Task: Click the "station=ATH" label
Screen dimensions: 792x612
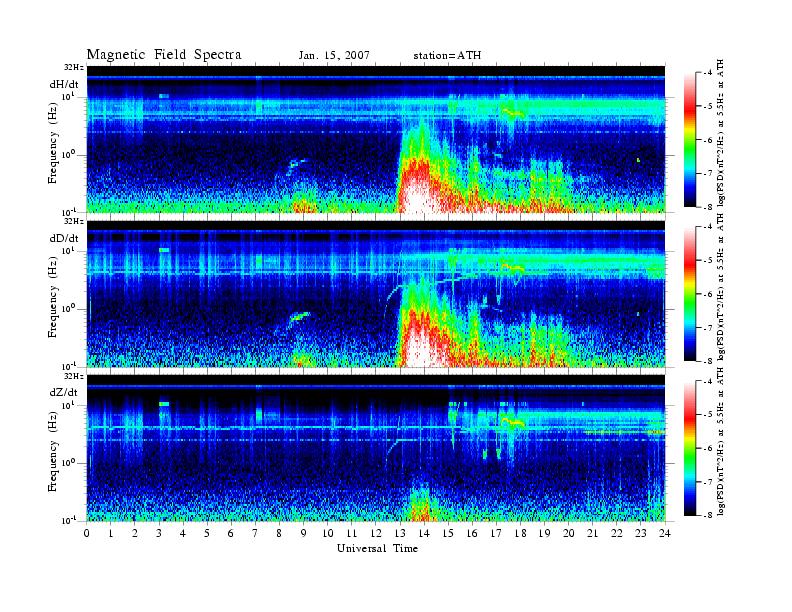Action: [x=447, y=56]
